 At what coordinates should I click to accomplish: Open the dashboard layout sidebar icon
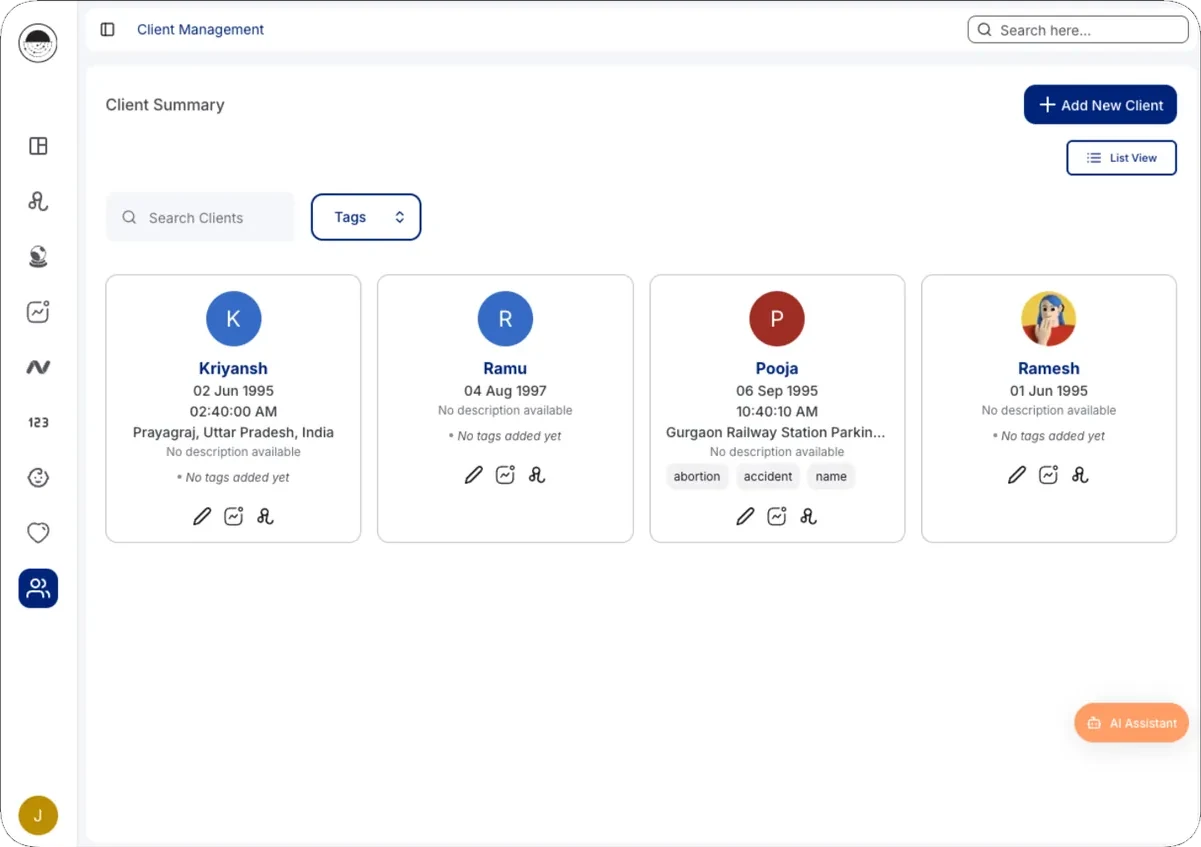point(38,146)
